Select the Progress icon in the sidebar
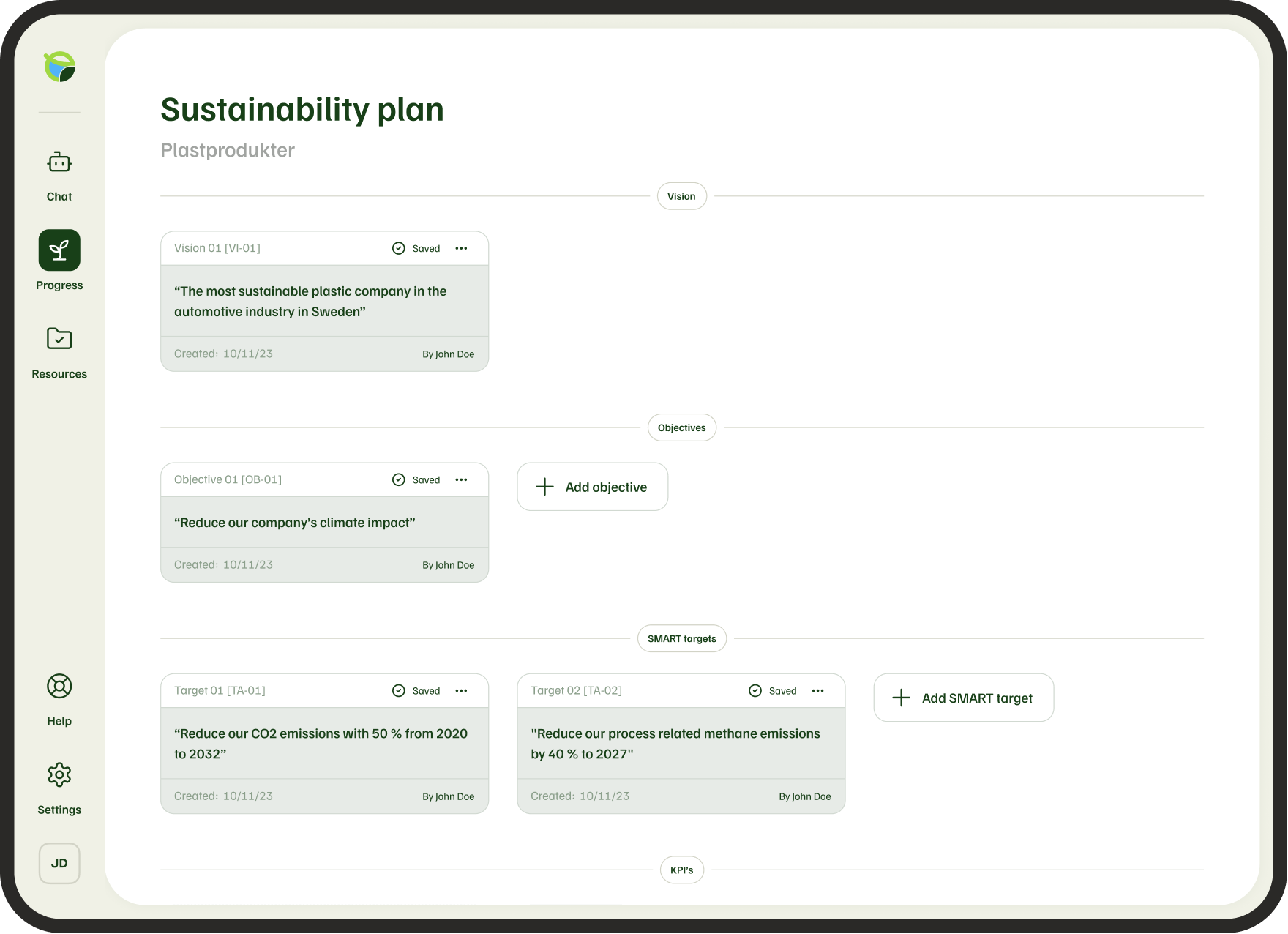1288x934 pixels. pyautogui.click(x=59, y=250)
